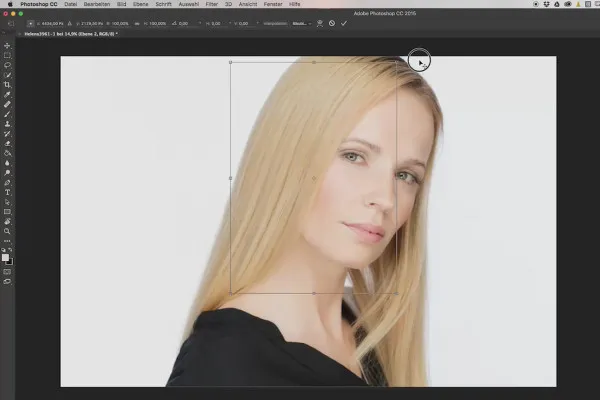
Task: Open the Filter menu
Action: 212,4
